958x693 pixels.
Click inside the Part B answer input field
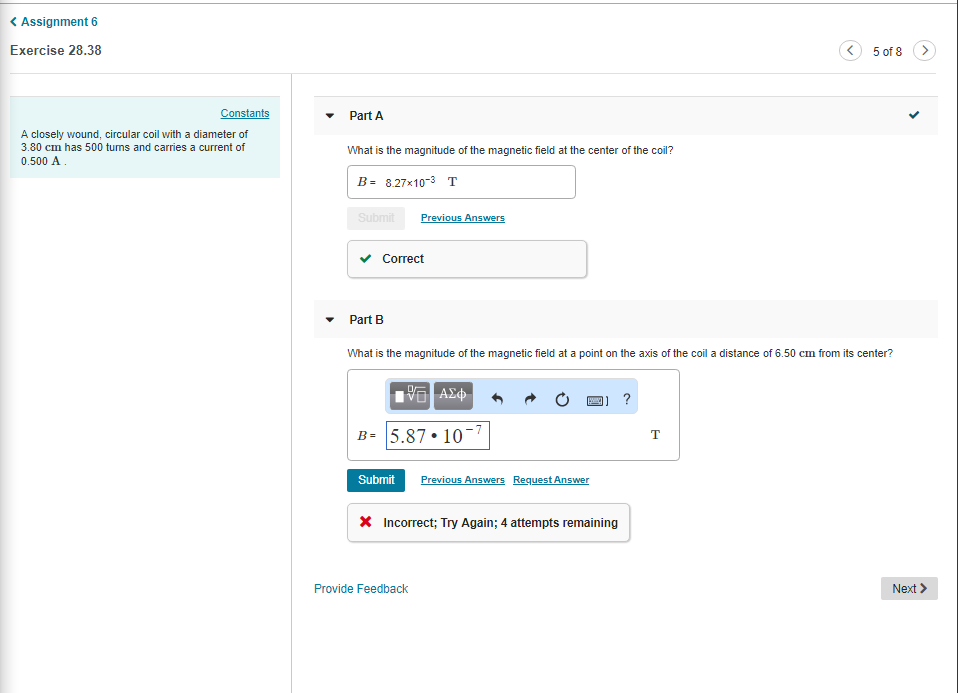(437, 435)
